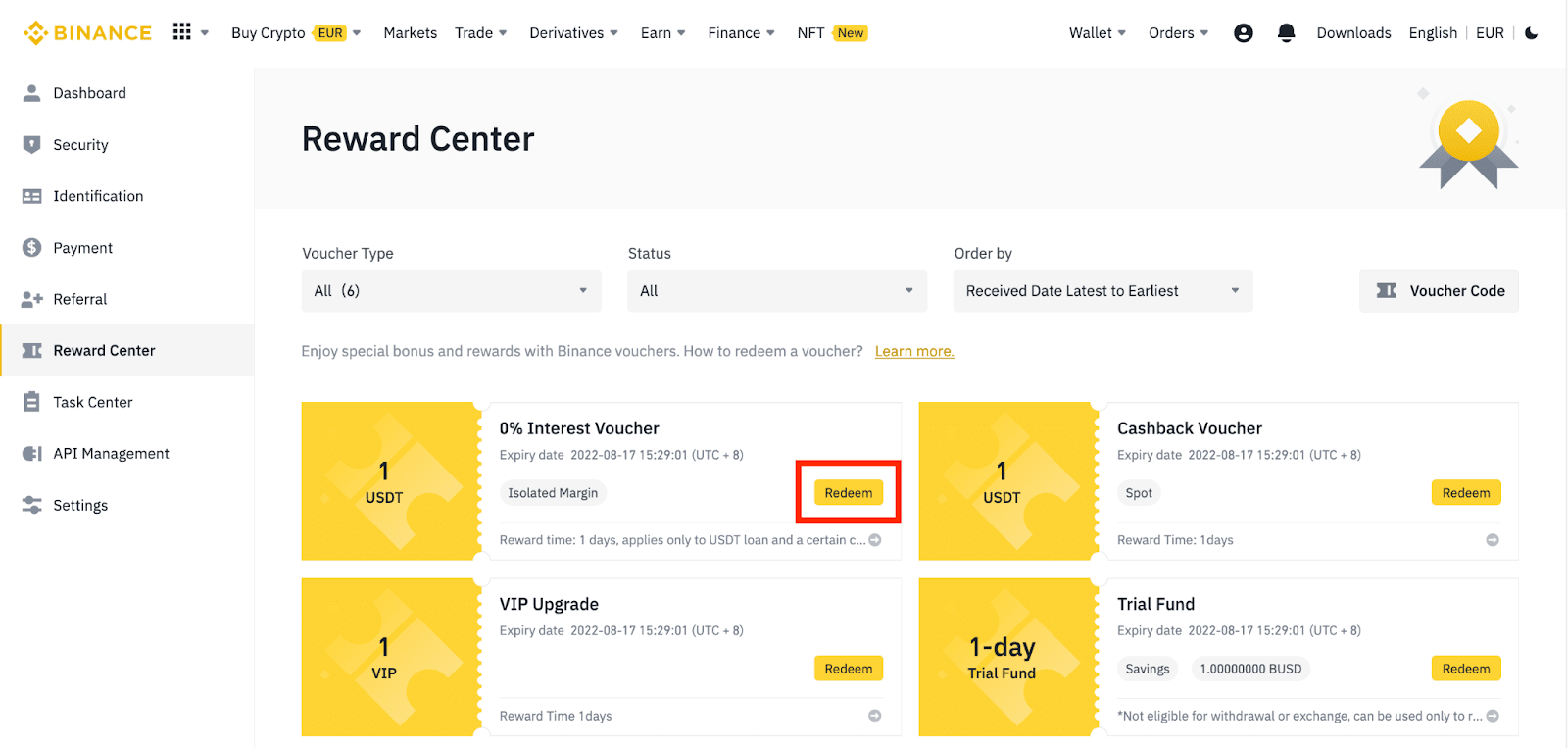Click the Voucher Code button
The width and height of the screenshot is (1568, 748).
tap(1439, 291)
